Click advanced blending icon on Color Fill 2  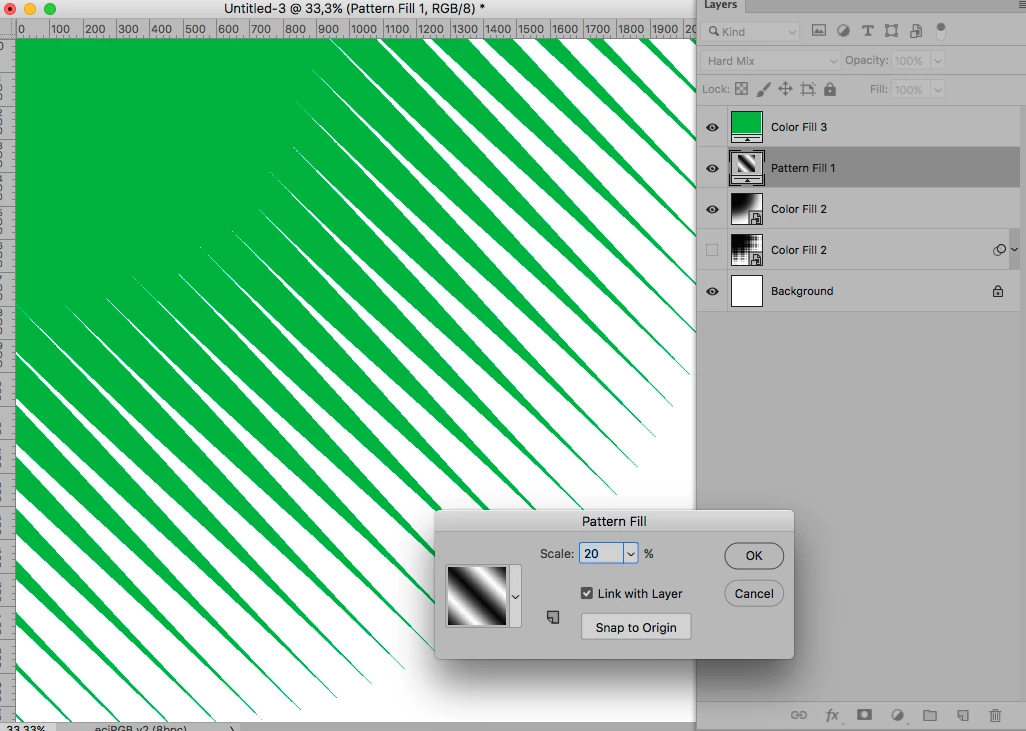(x=999, y=249)
